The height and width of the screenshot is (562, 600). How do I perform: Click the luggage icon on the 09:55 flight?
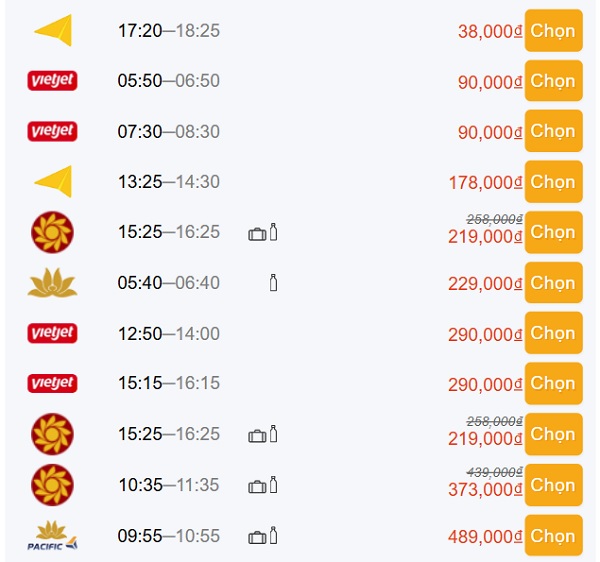click(257, 537)
